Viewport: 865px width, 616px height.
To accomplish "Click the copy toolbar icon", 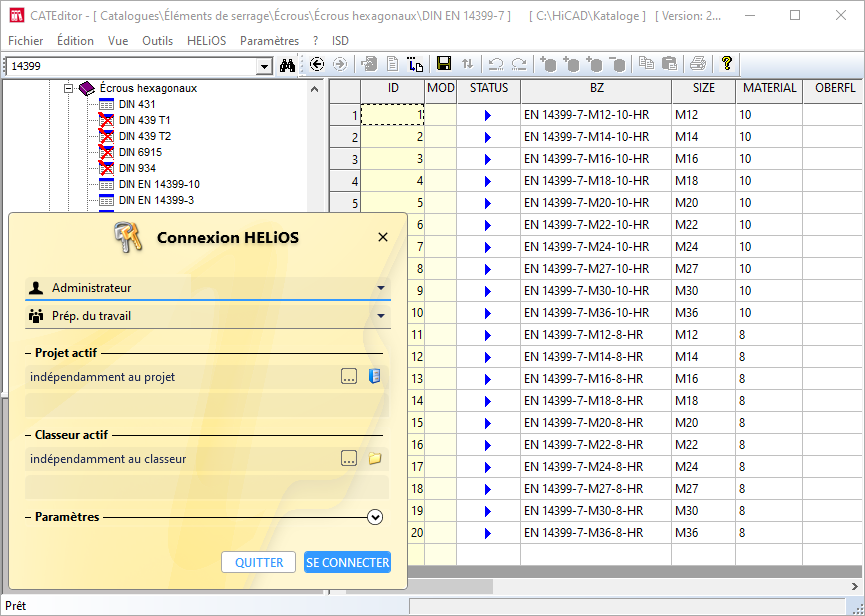I will [646, 64].
